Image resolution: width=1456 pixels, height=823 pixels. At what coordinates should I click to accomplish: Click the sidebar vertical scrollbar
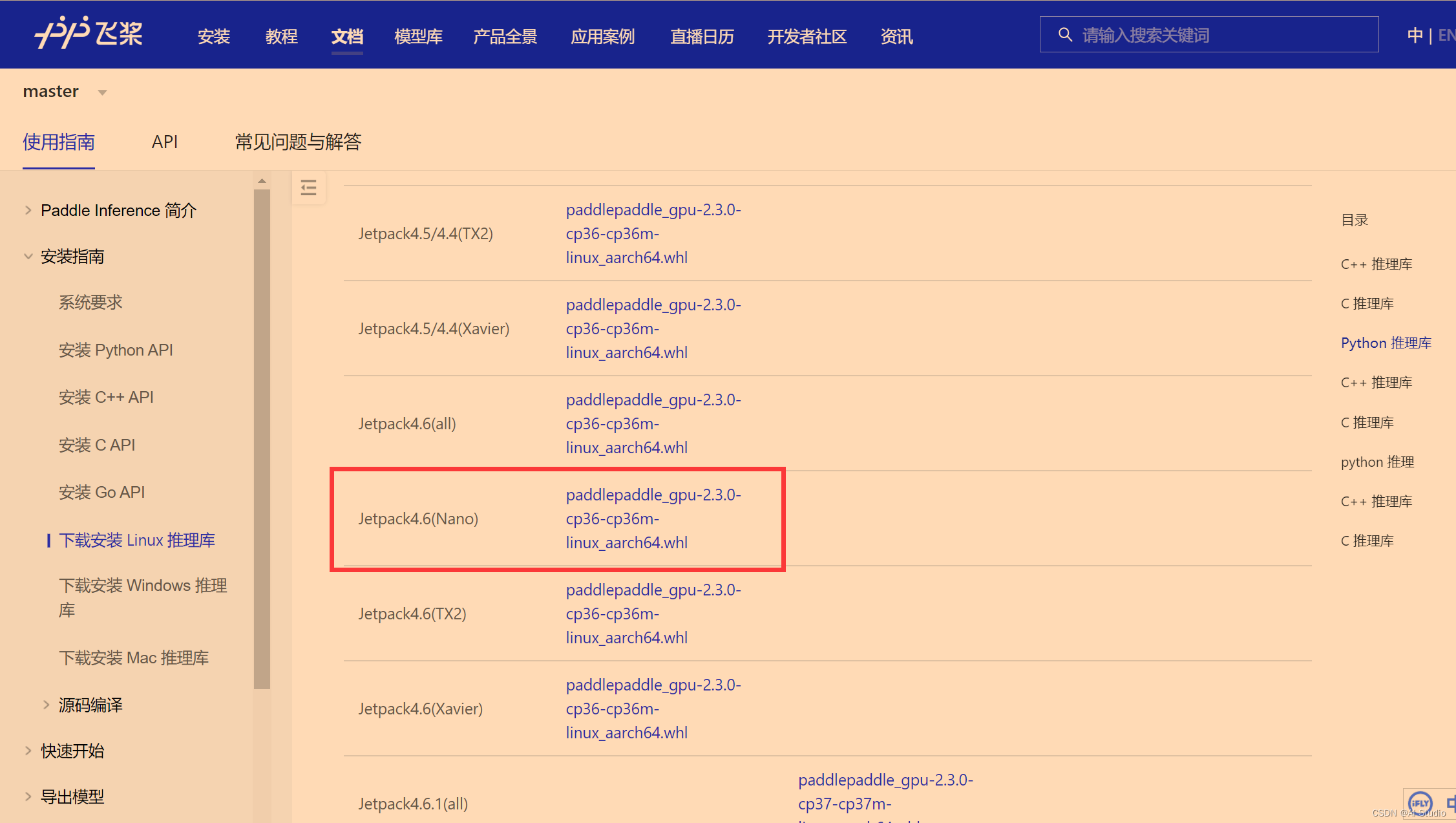(x=262, y=440)
